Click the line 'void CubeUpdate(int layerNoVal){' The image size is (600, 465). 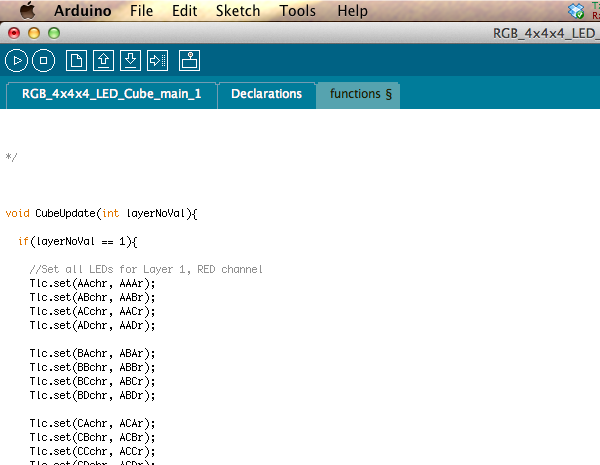[101, 214]
